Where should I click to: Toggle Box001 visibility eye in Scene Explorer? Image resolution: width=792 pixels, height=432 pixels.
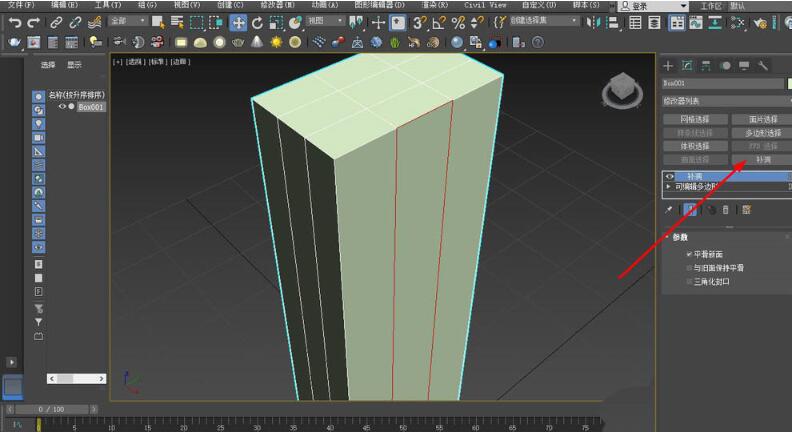pyautogui.click(x=62, y=107)
